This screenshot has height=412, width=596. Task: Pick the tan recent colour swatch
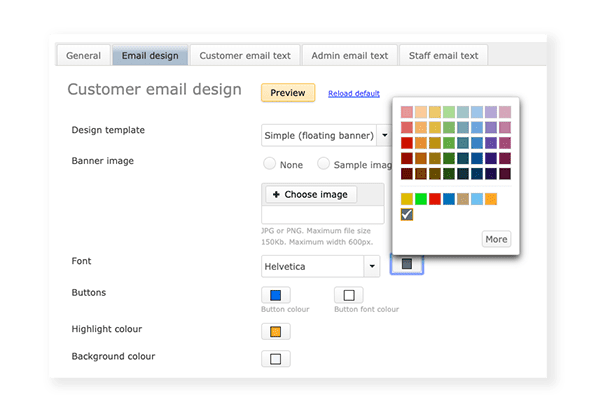point(463,199)
